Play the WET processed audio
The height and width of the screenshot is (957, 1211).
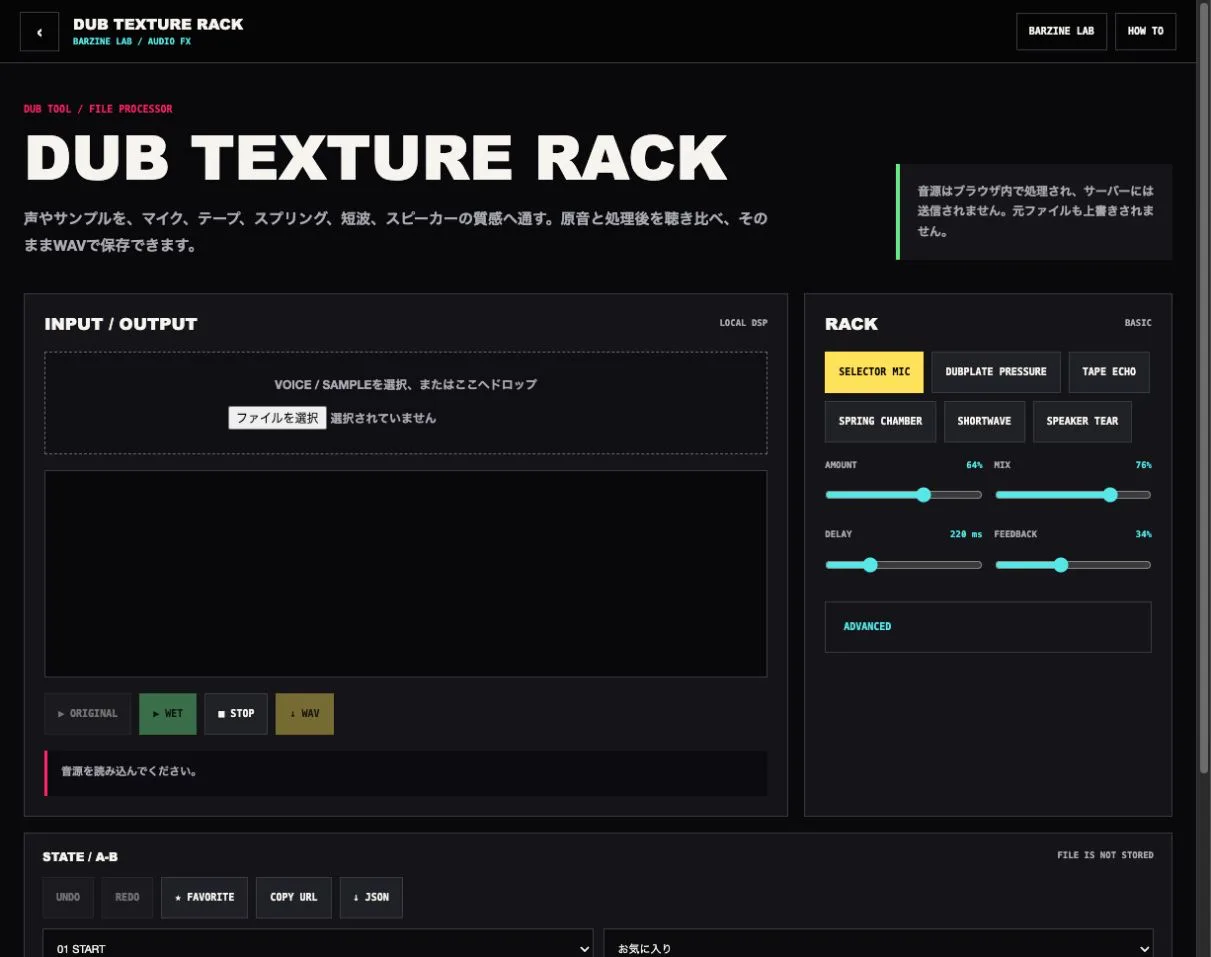coord(168,714)
